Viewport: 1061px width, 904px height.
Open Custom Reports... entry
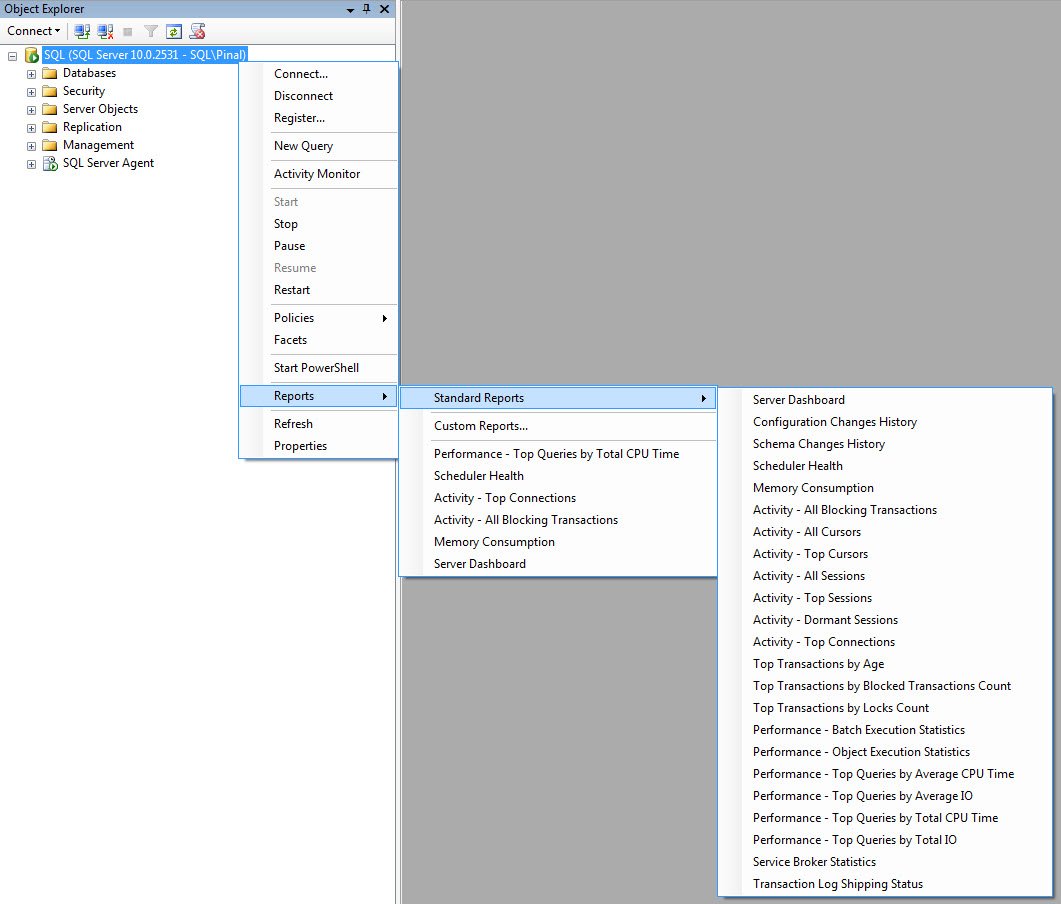[558, 426]
